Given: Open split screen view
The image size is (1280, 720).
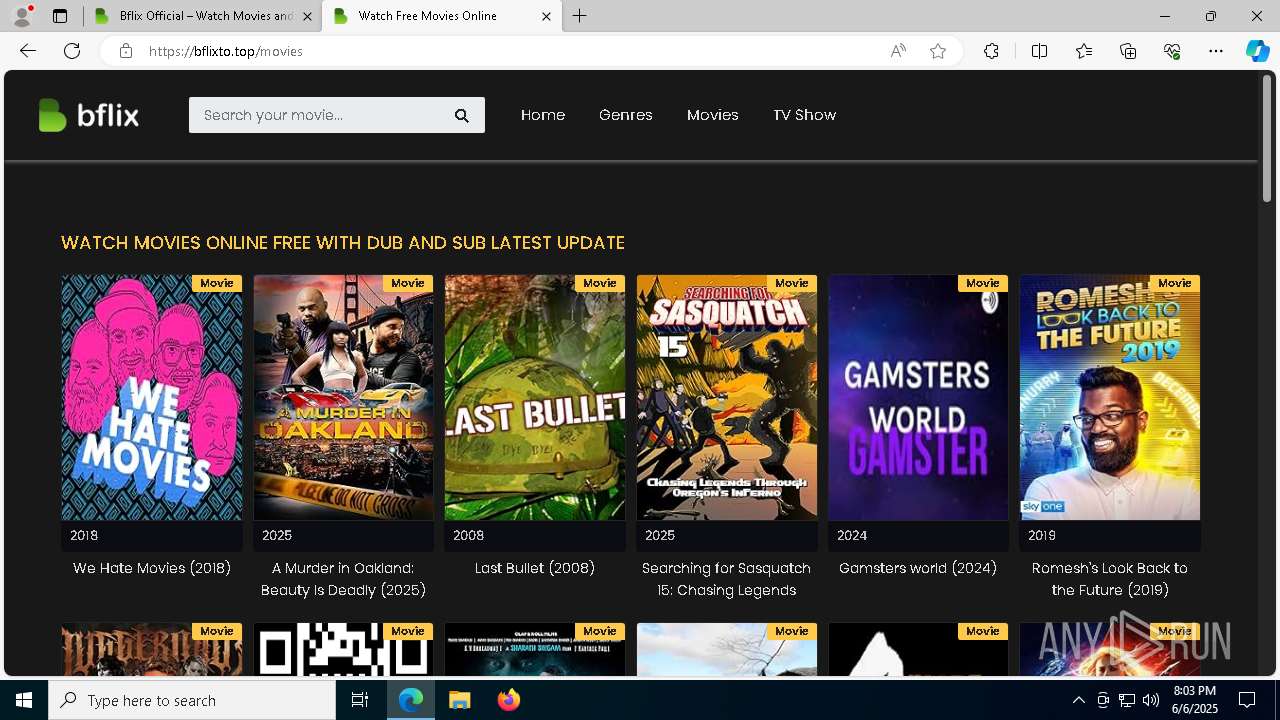Looking at the screenshot, I should pos(1039,51).
